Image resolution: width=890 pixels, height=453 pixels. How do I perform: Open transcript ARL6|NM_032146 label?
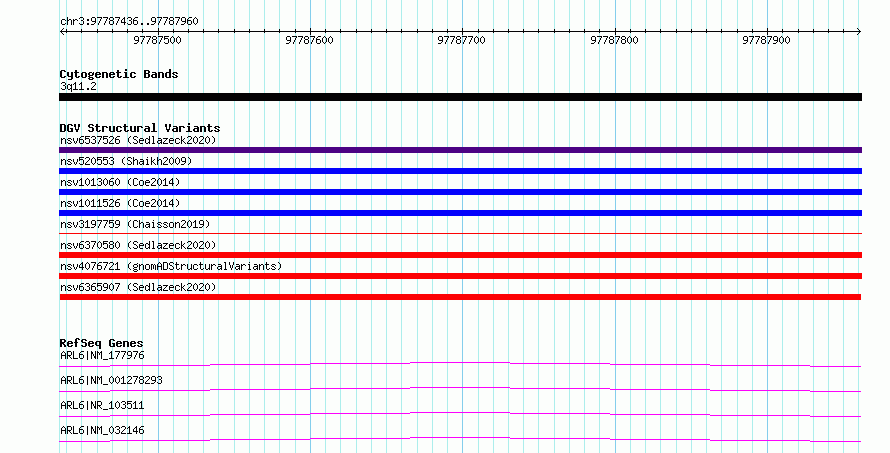pyautogui.click(x=102, y=430)
